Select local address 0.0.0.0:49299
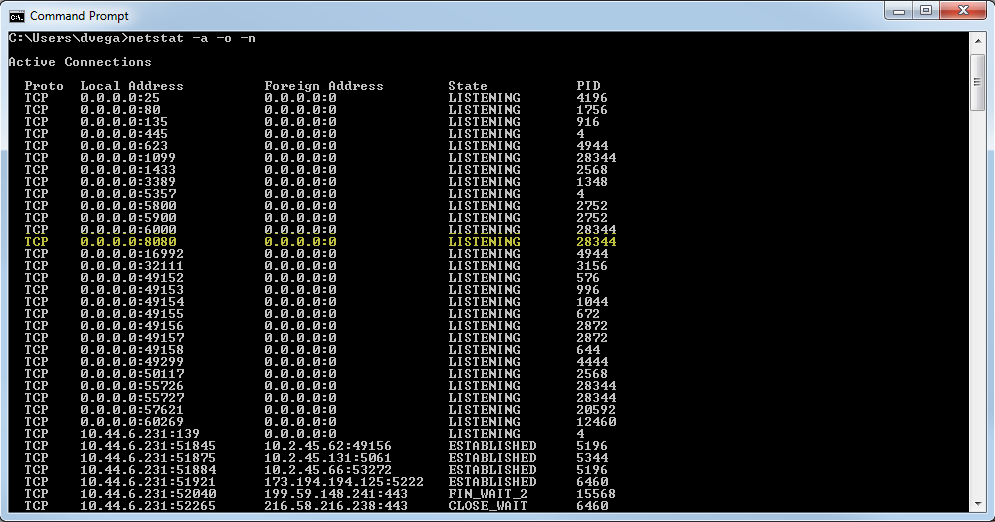Viewport: 995px width, 522px height. (132, 362)
